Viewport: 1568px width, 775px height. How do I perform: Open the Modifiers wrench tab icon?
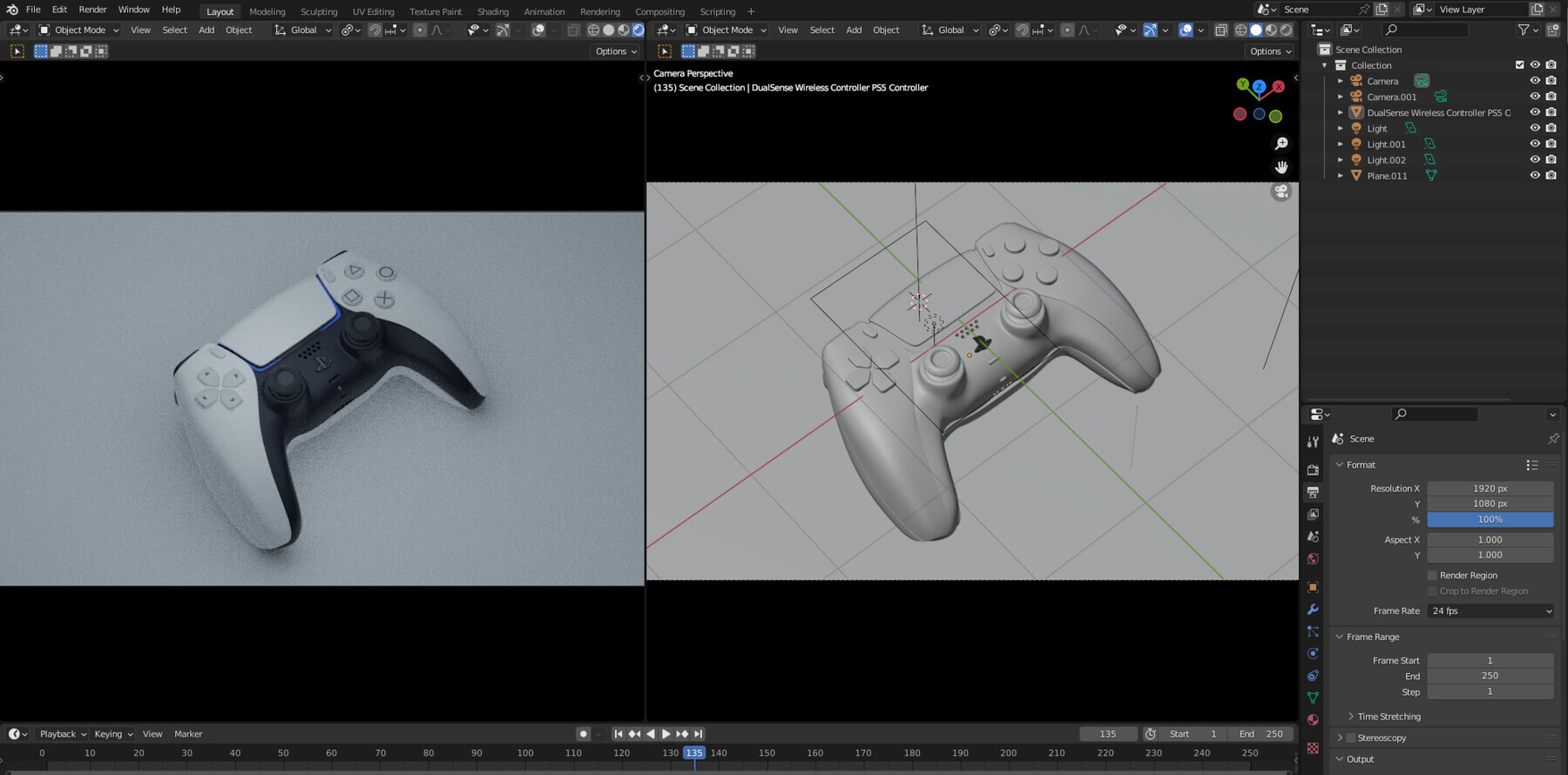click(1313, 609)
